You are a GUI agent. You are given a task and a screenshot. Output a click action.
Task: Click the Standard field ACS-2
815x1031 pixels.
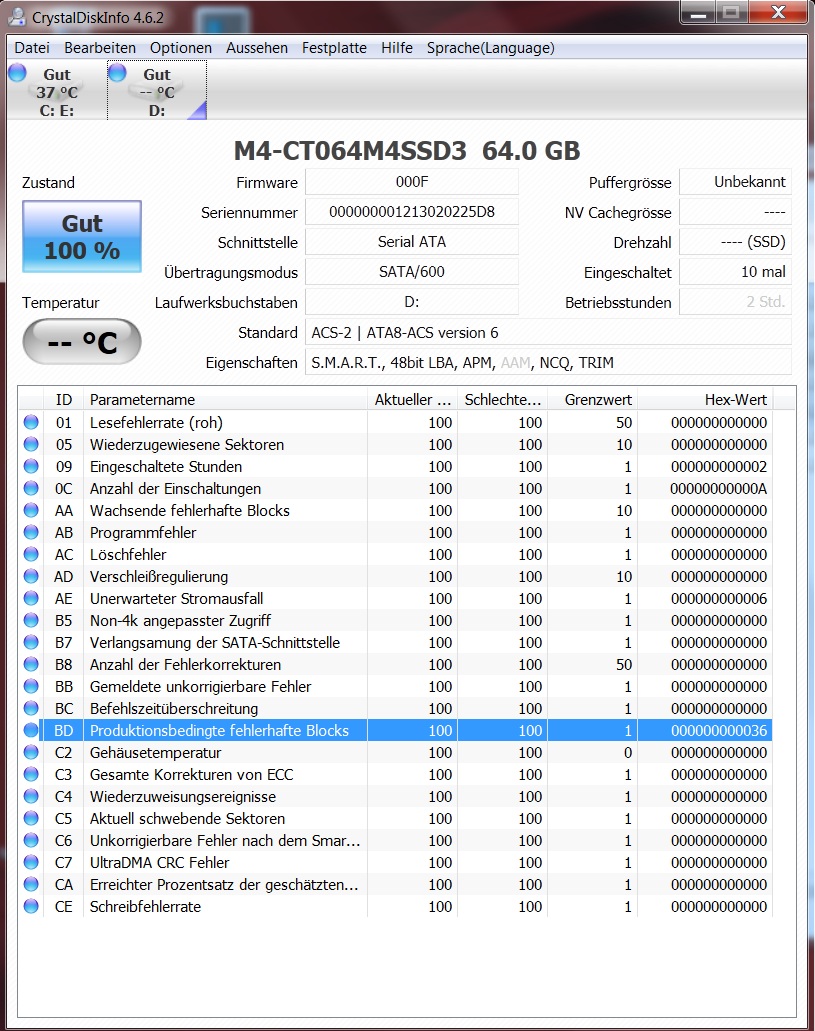point(548,332)
